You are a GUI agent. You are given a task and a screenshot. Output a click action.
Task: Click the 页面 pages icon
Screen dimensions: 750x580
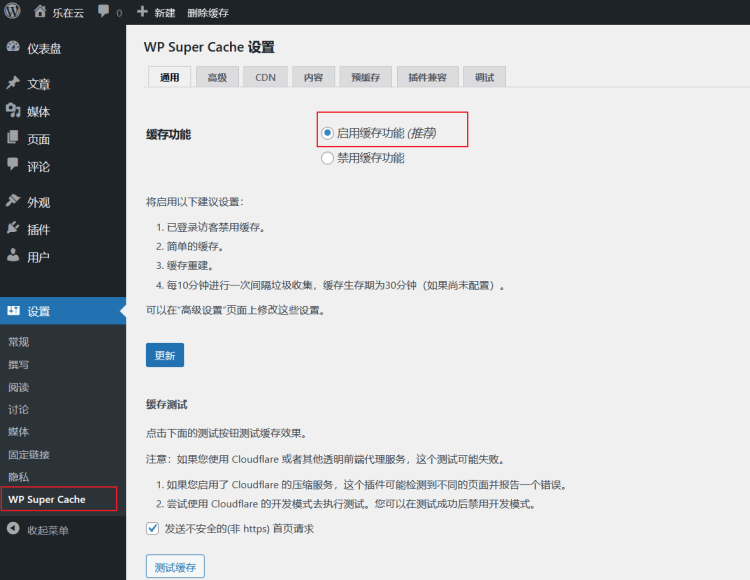coord(13,138)
